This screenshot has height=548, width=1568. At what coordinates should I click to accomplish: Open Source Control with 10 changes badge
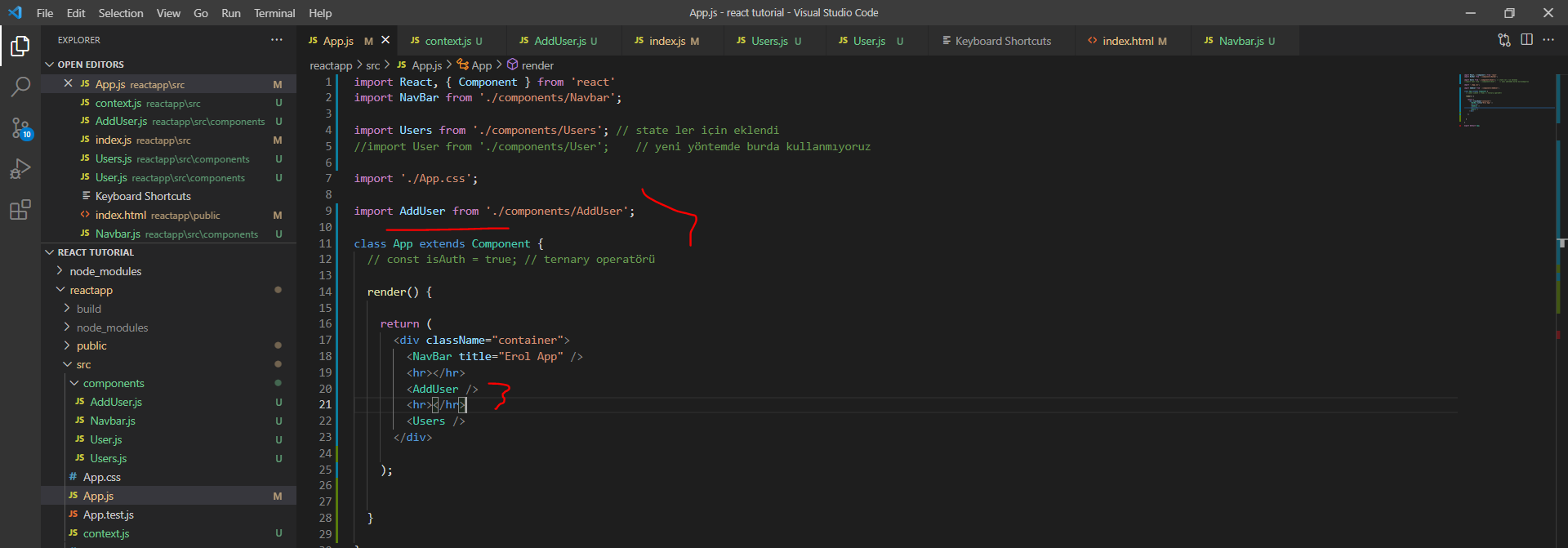20,127
